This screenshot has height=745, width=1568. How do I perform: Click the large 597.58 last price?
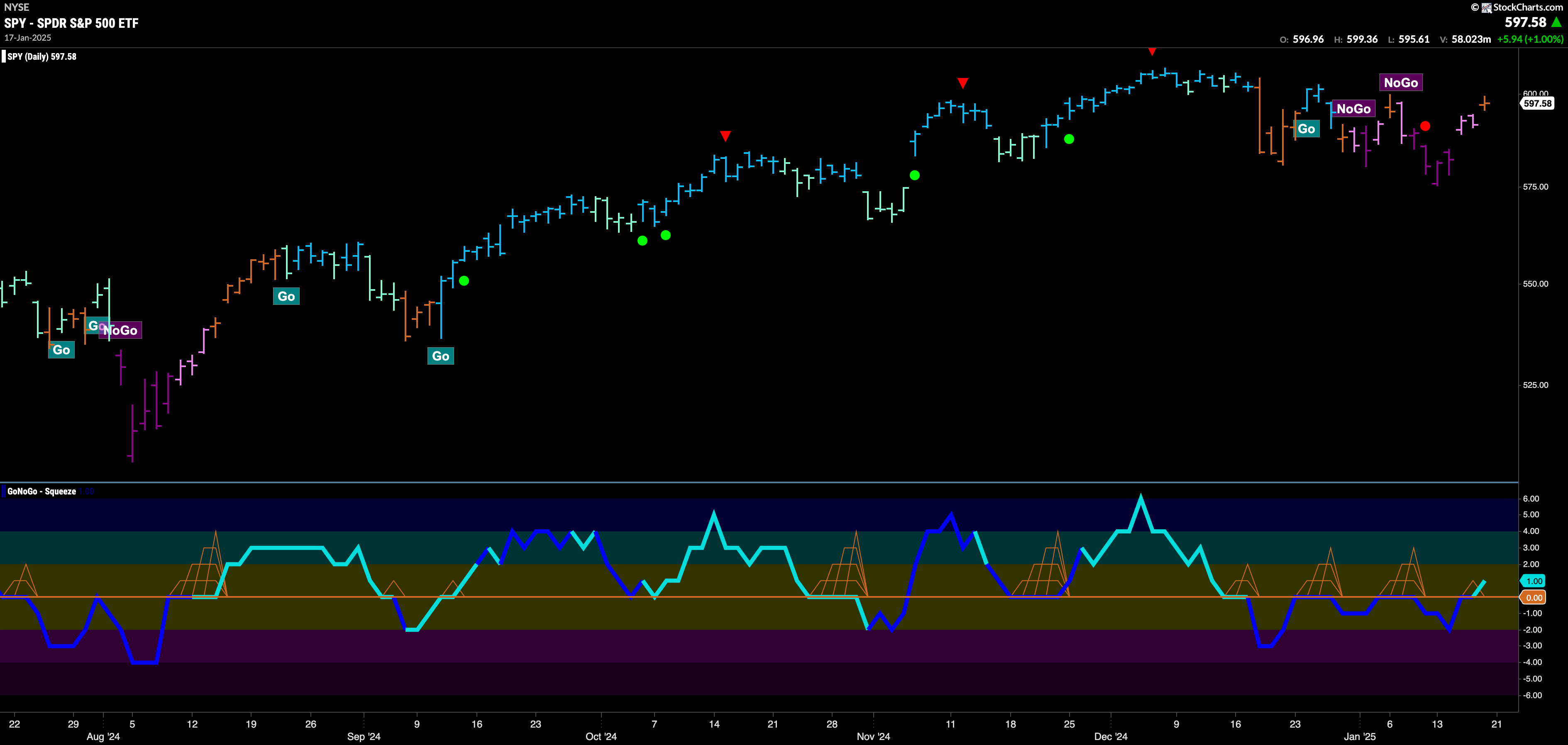coord(1525,22)
